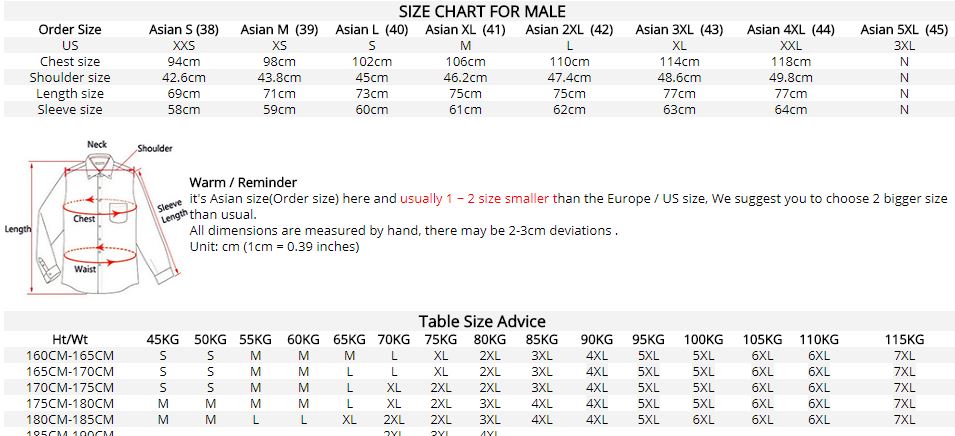Click the Neck label on shirt diagram
The image size is (955, 436).
(97, 144)
